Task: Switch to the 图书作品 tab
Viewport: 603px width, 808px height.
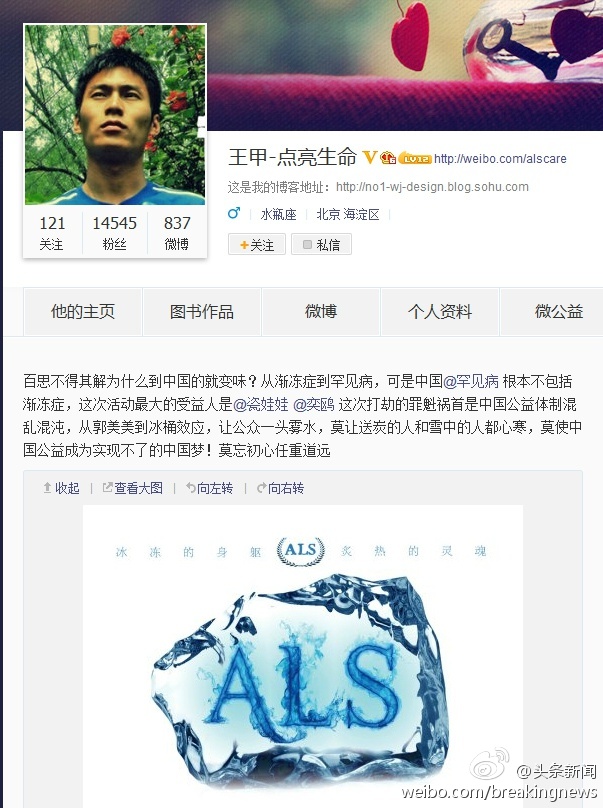Action: pyautogui.click(x=202, y=312)
